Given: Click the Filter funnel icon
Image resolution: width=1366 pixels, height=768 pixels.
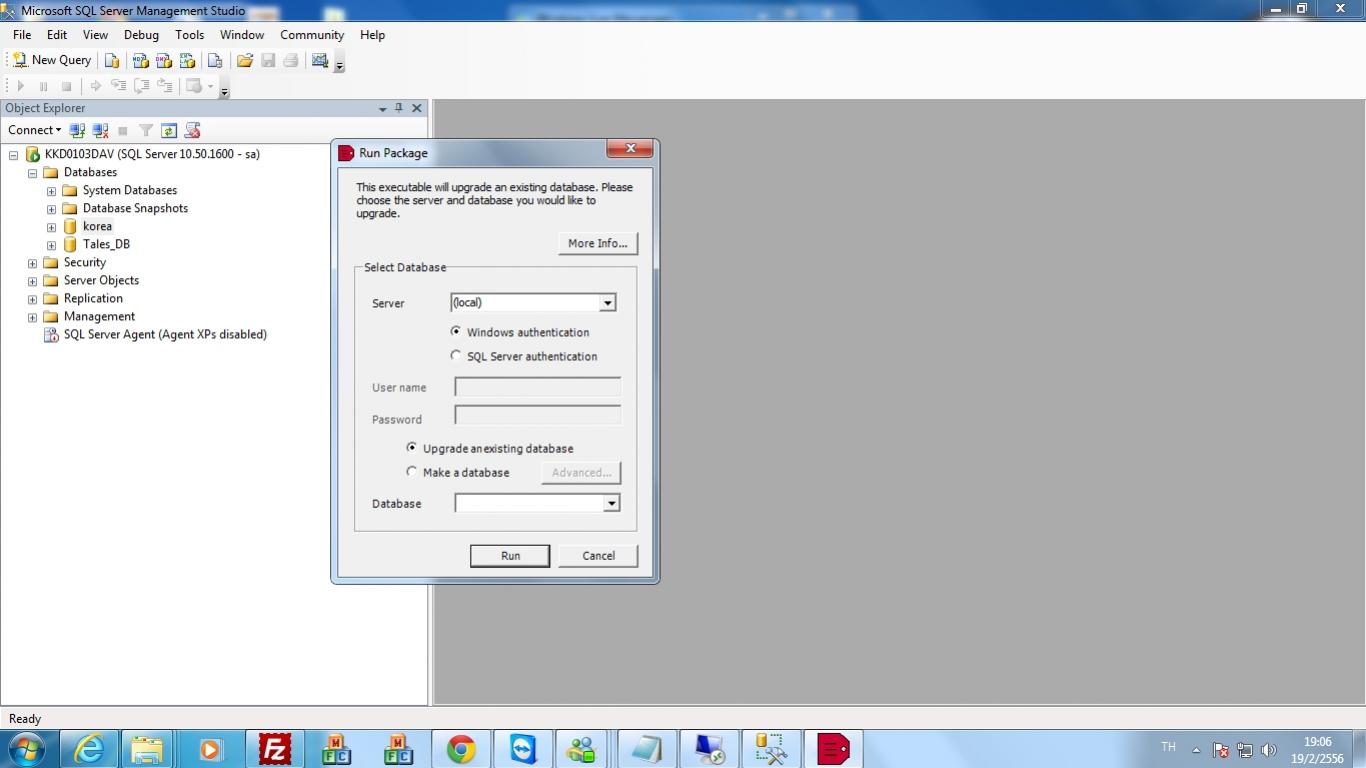Looking at the screenshot, I should tap(146, 130).
